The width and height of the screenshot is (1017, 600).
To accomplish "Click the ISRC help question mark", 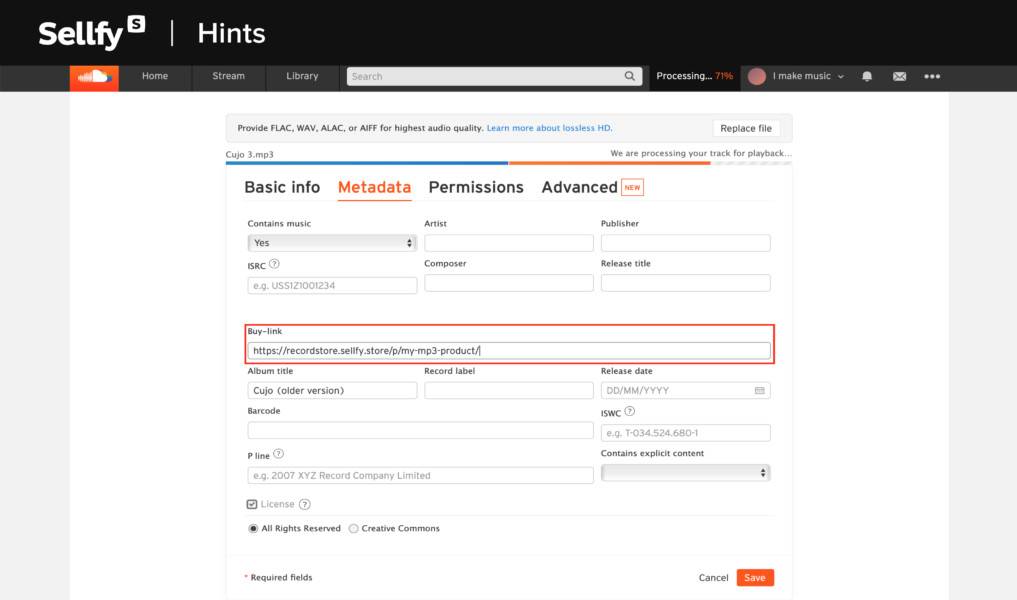I will (274, 264).
